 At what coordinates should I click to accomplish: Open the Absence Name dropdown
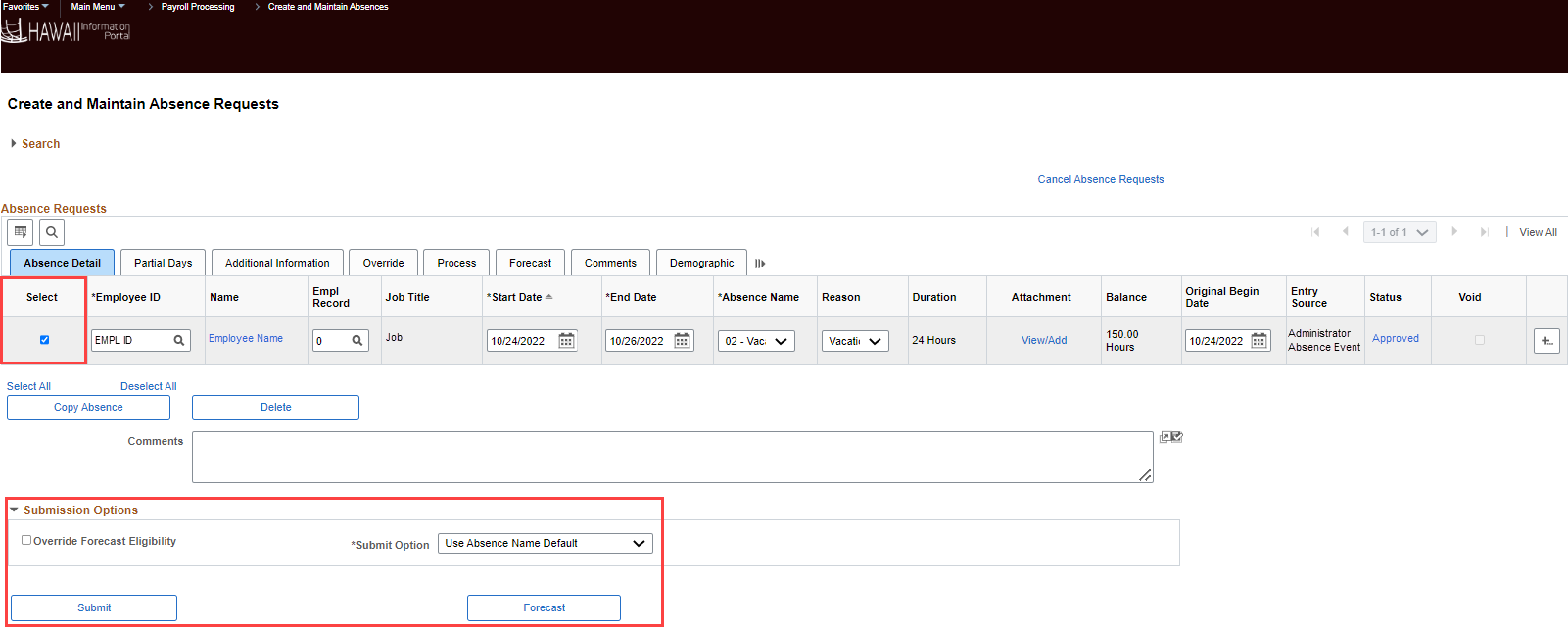coord(756,341)
